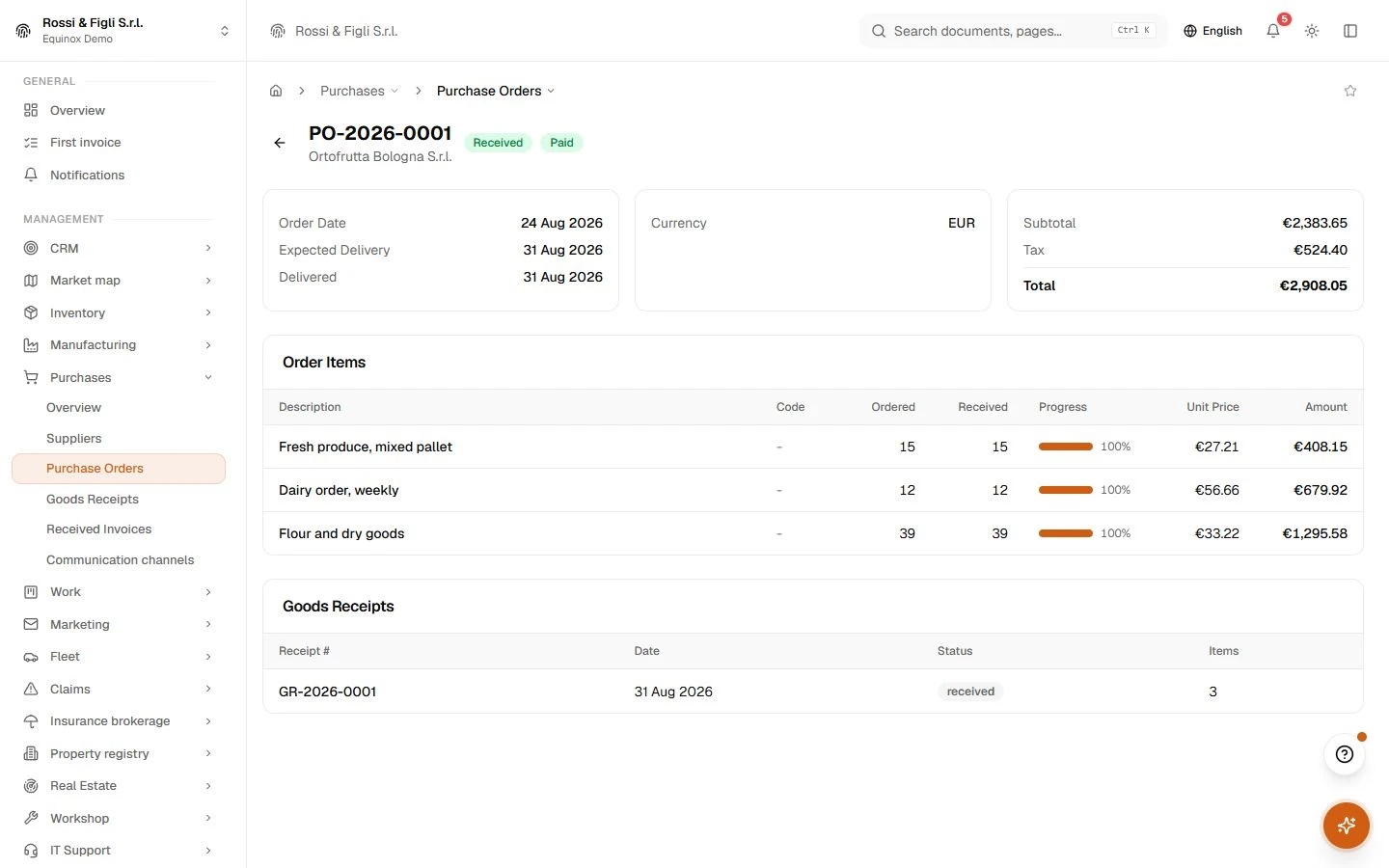Open goods receipt GR-2026-0001

[328, 692]
